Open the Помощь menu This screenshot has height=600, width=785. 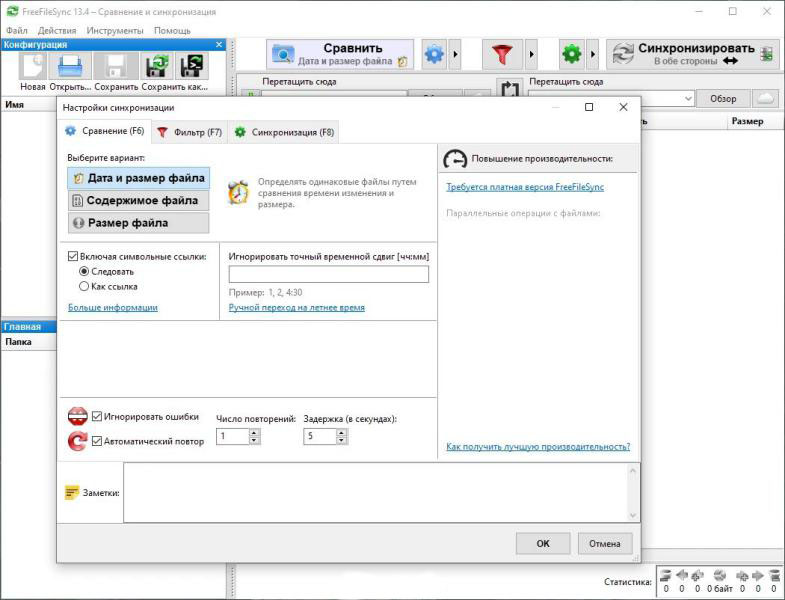point(172,31)
